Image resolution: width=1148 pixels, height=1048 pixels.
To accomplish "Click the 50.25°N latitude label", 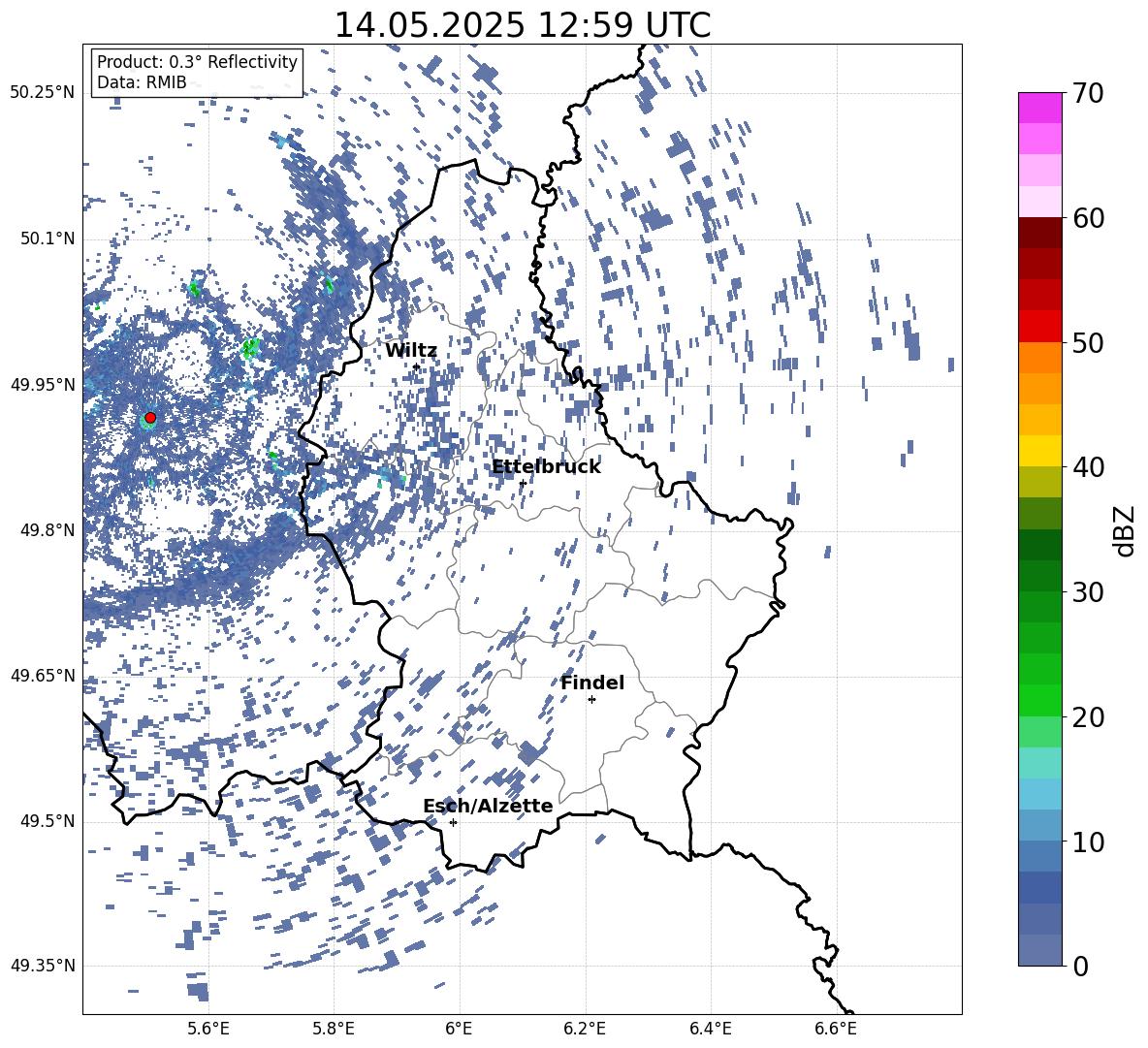I will tap(43, 93).
